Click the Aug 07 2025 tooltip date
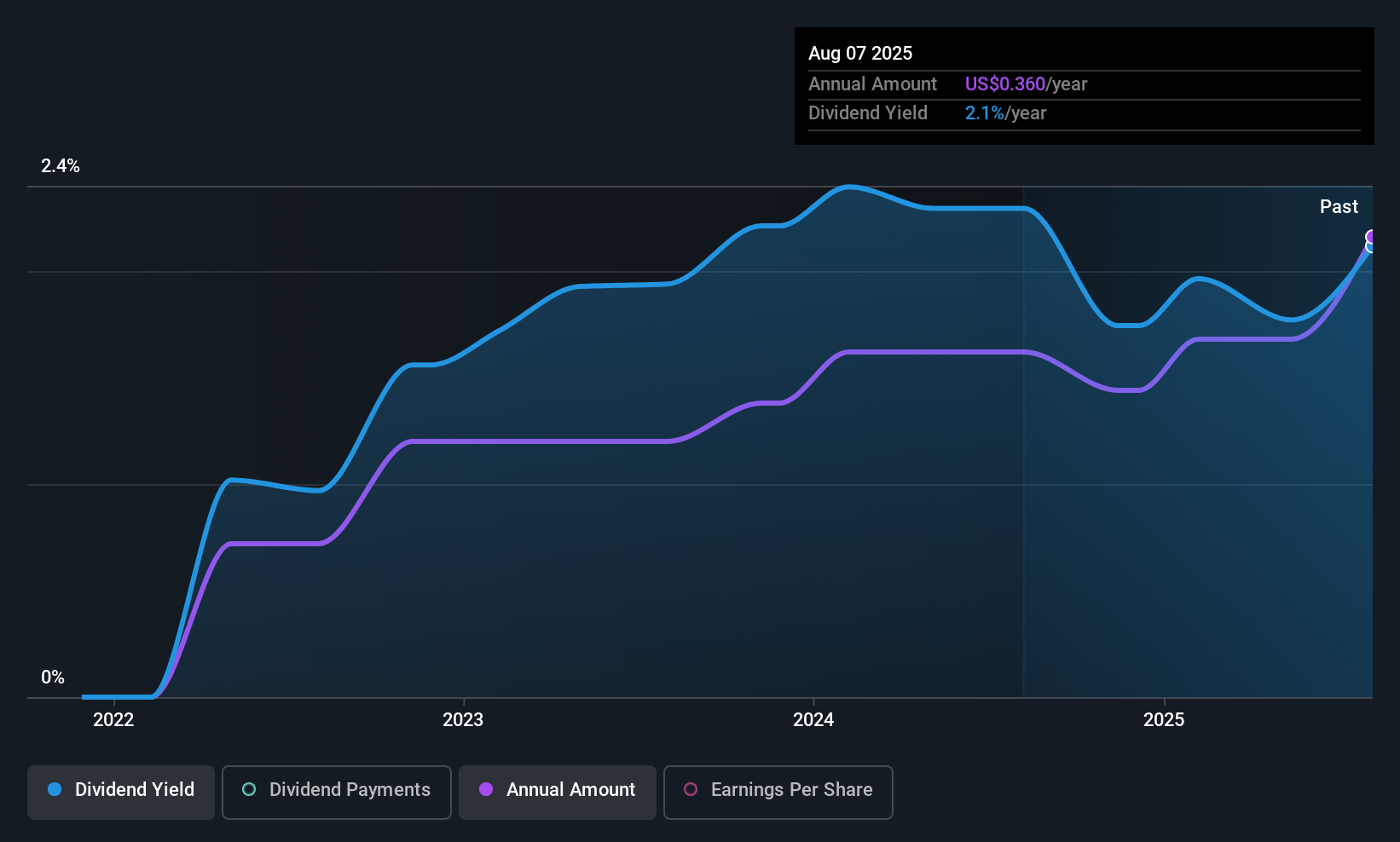Image resolution: width=1400 pixels, height=842 pixels. 860,54
